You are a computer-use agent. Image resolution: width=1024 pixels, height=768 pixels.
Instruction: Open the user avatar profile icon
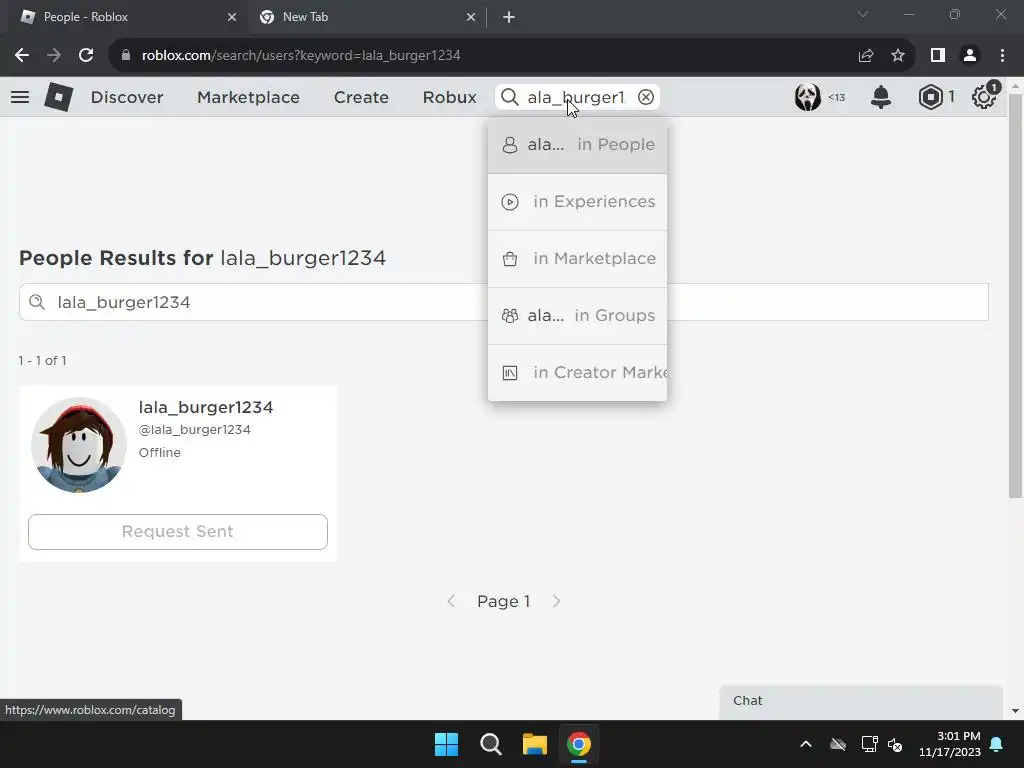click(x=808, y=97)
